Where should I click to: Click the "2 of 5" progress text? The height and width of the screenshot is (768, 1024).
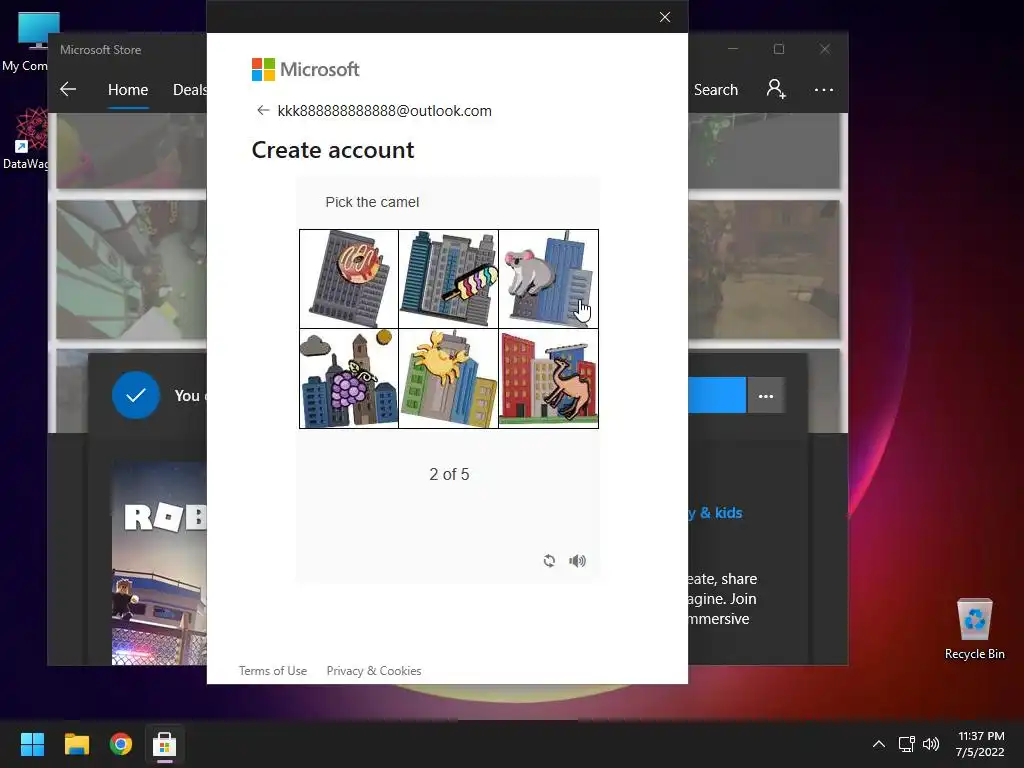coord(449,474)
